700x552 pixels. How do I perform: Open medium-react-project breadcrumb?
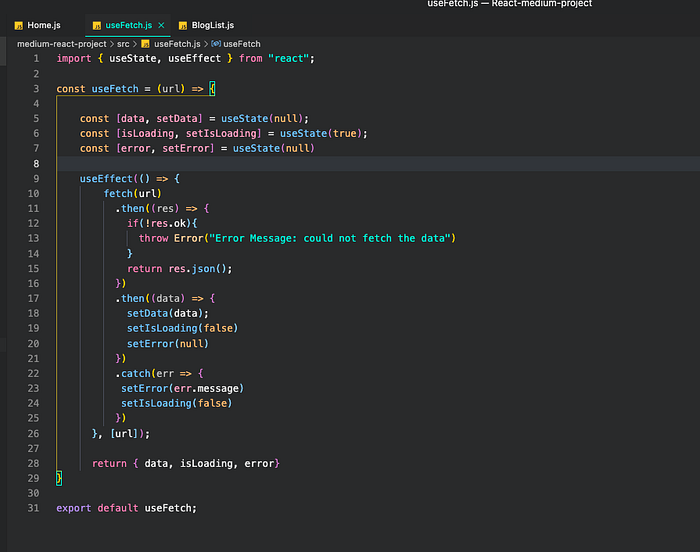coord(62,44)
